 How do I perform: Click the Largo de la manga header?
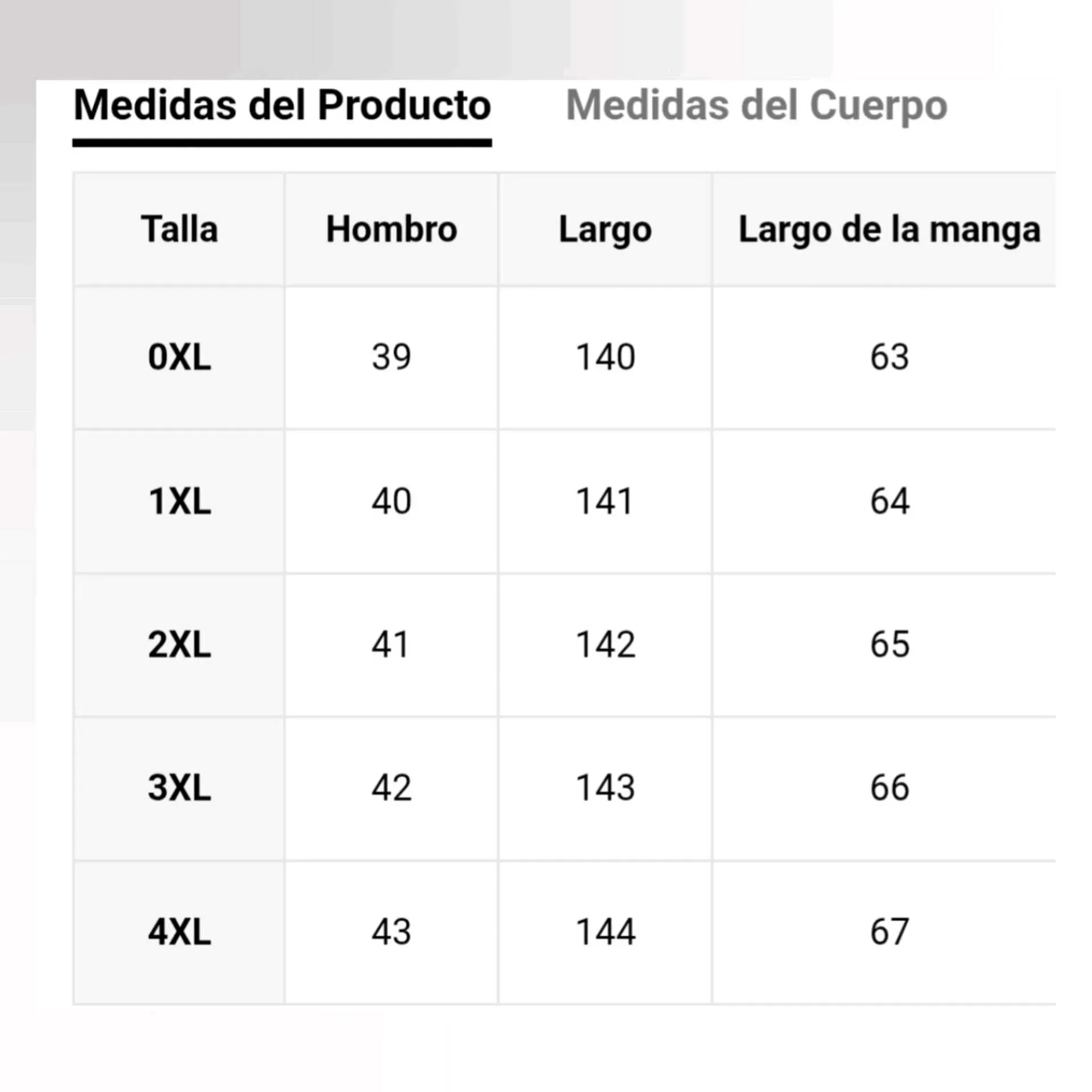pyautogui.click(x=889, y=229)
